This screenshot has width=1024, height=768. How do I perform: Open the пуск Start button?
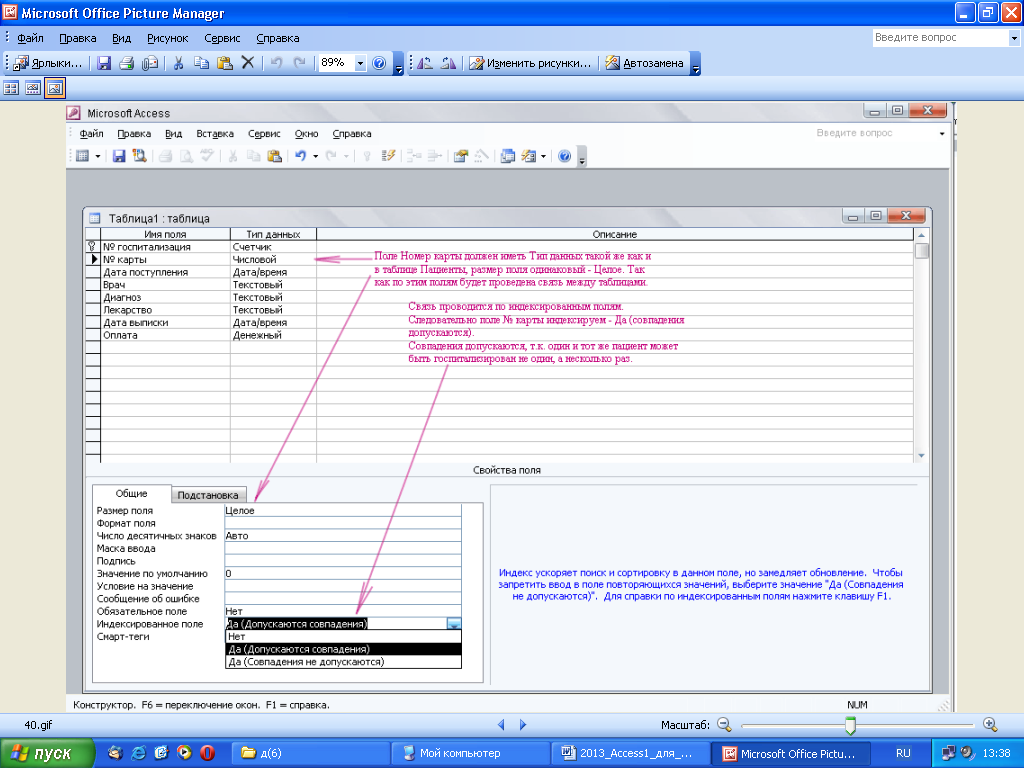(x=47, y=753)
